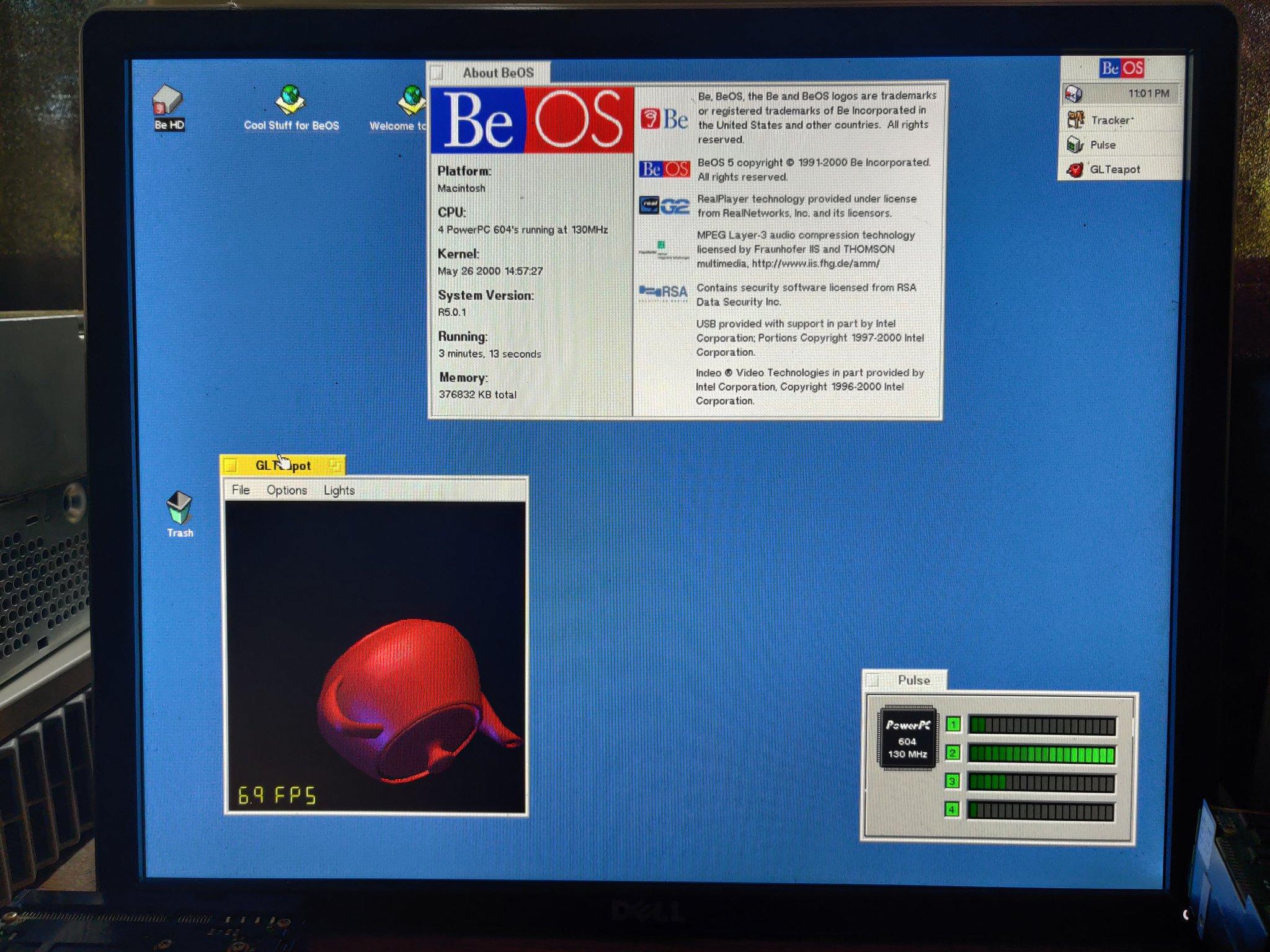Click the small BeOS 5 logo in credits

pos(665,169)
